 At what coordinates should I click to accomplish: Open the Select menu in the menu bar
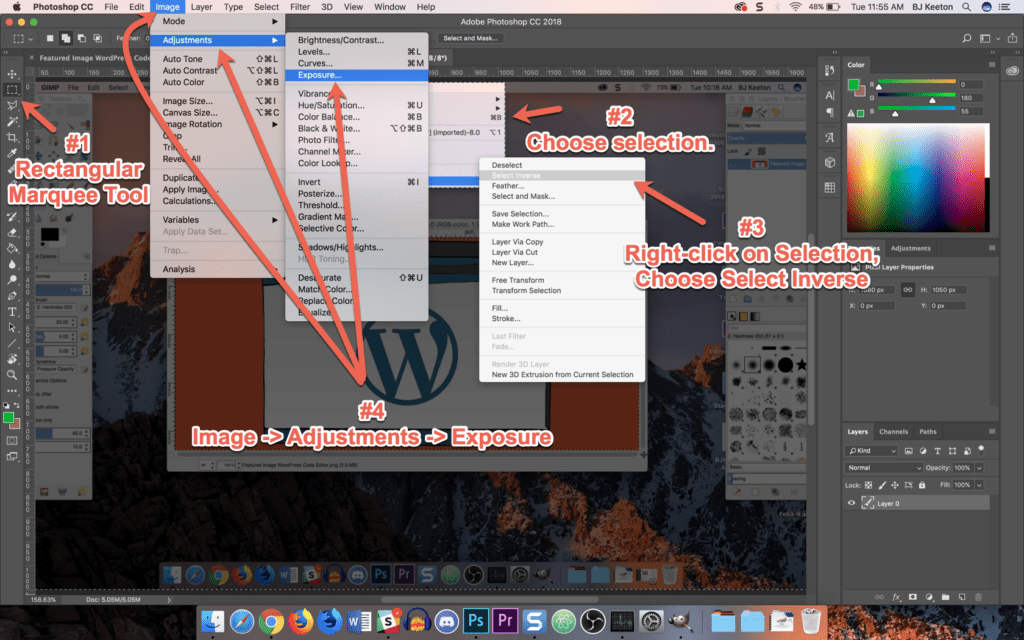266,7
